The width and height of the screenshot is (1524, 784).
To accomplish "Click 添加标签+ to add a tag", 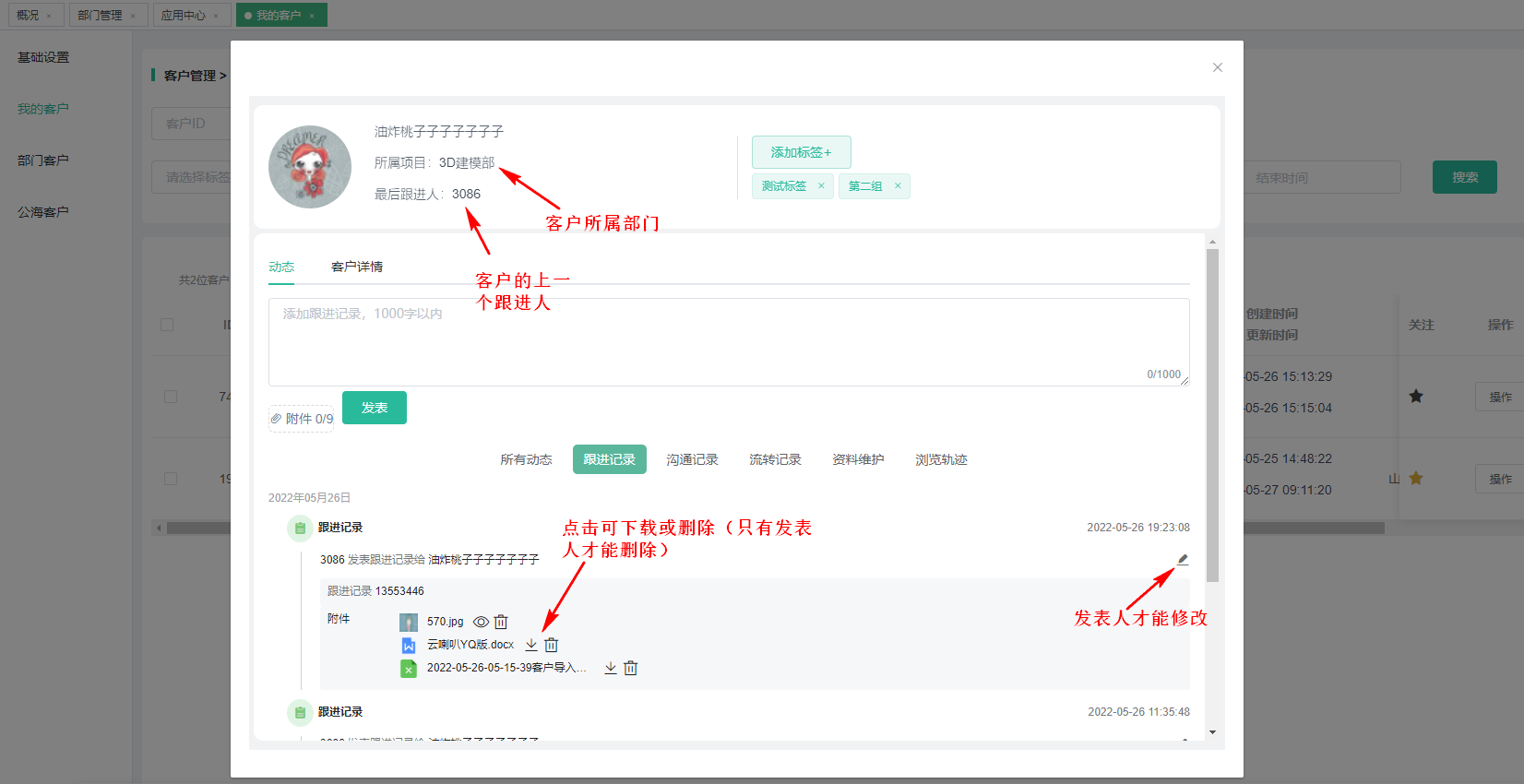I will click(x=801, y=152).
